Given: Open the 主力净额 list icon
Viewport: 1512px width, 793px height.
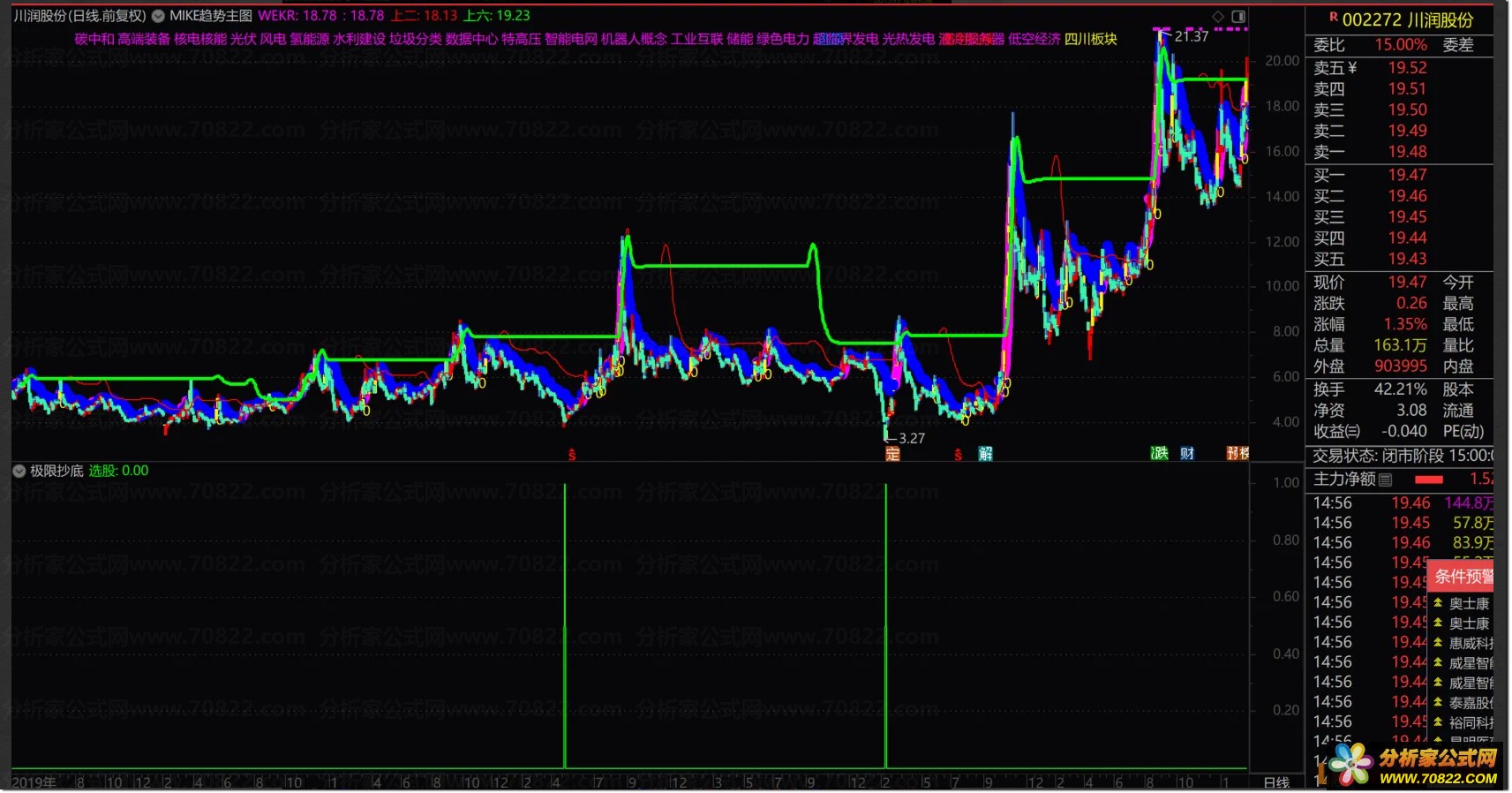Looking at the screenshot, I should [x=1386, y=480].
